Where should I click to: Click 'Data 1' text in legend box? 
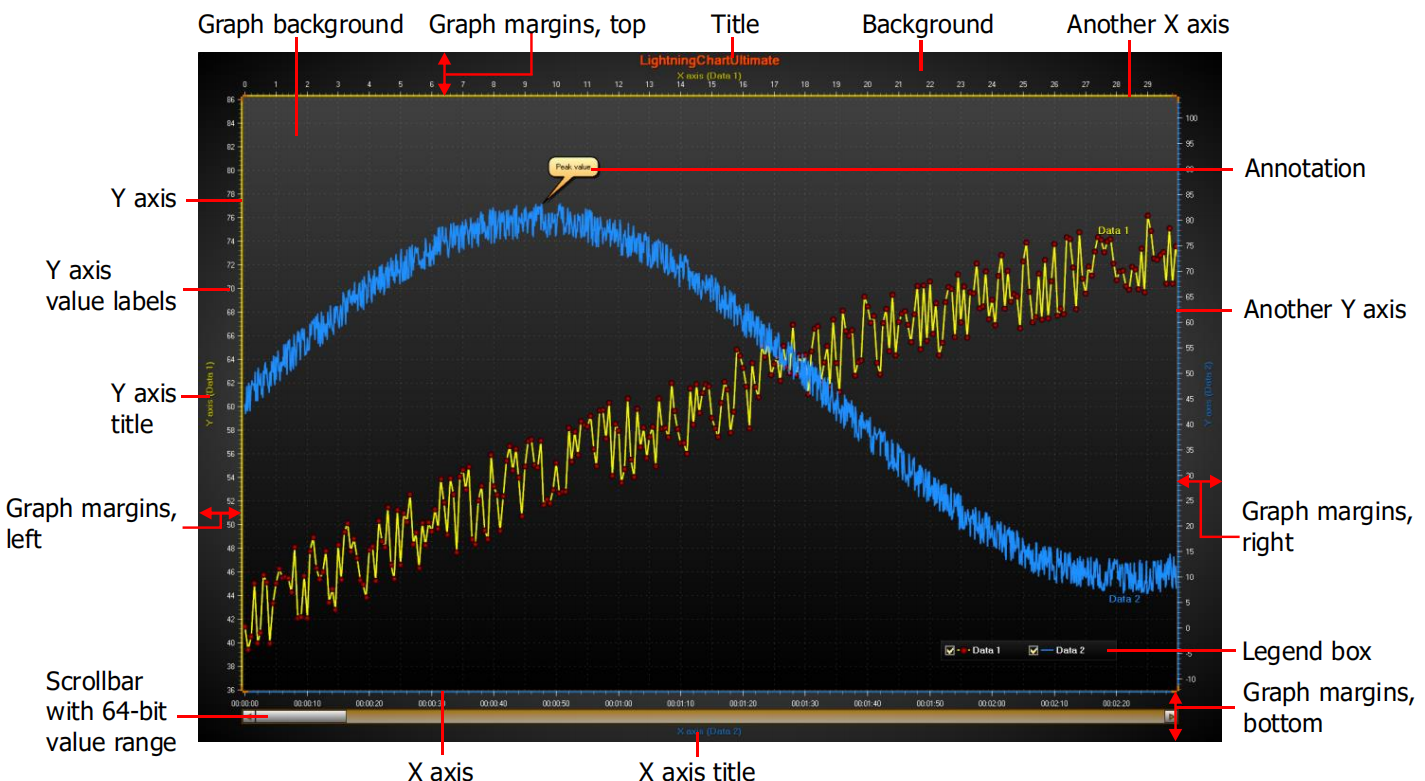coord(986,651)
